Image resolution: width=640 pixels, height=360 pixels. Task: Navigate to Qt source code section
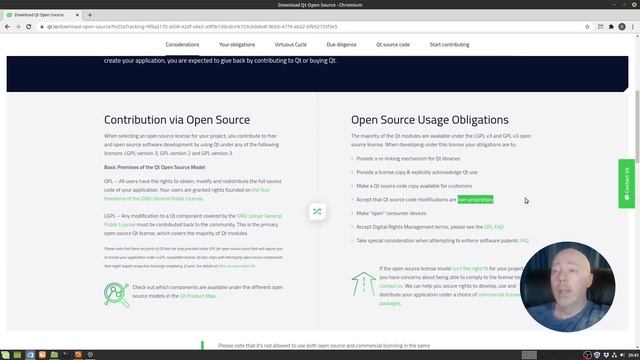pyautogui.click(x=393, y=44)
